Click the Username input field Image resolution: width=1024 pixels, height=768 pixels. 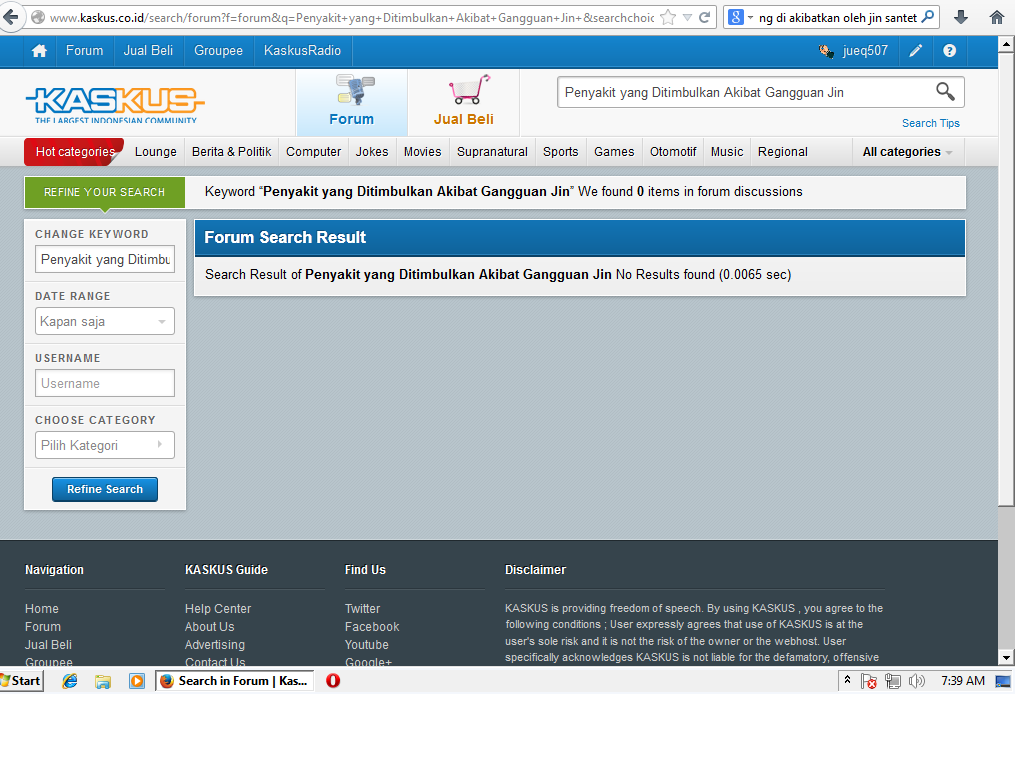tap(104, 383)
